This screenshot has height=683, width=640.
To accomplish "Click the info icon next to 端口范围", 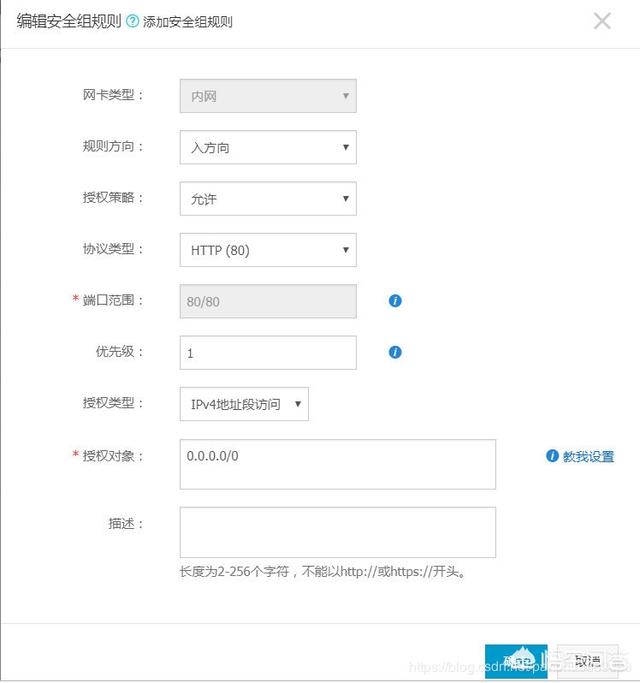I will (395, 300).
